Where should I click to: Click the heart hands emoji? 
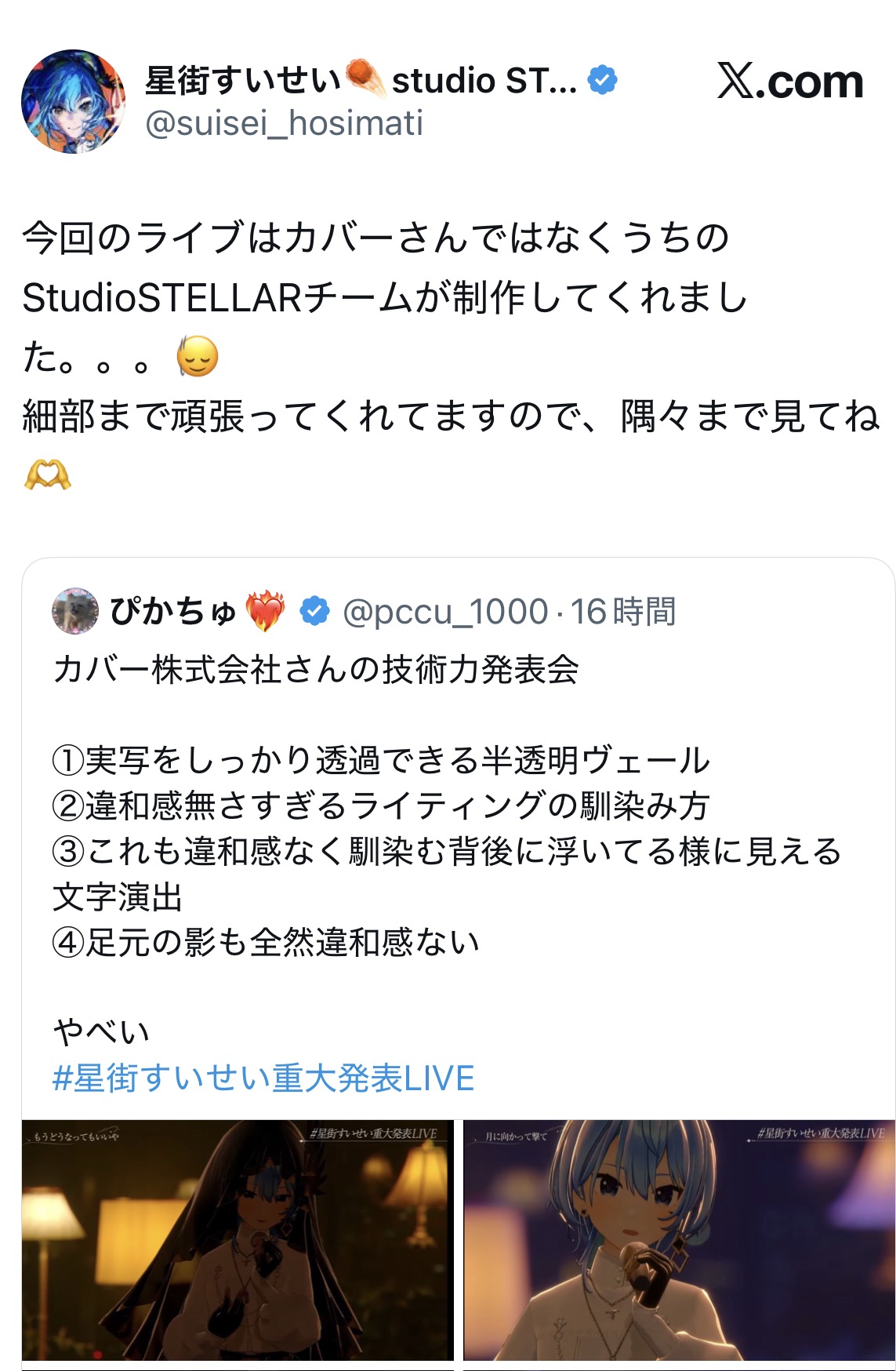(48, 475)
